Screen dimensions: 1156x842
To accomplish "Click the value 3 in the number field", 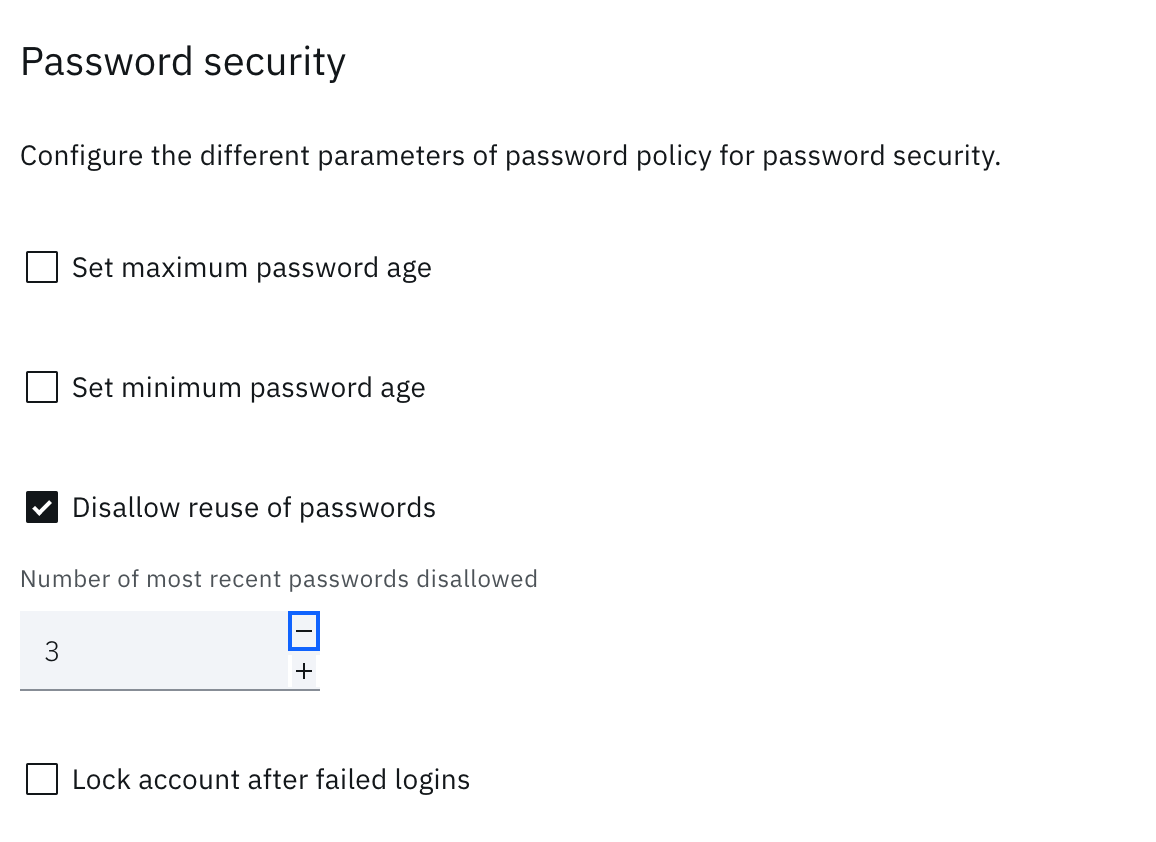I will 52,652.
